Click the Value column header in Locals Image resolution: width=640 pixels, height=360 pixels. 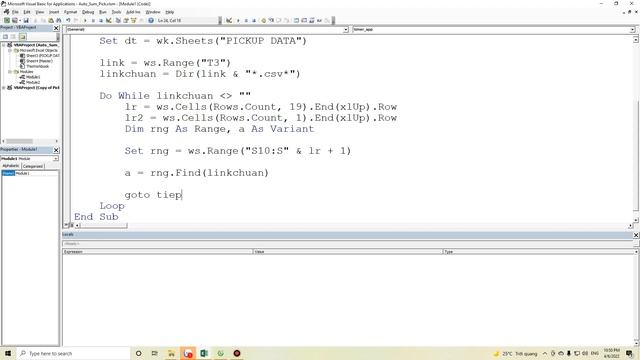pos(348,252)
